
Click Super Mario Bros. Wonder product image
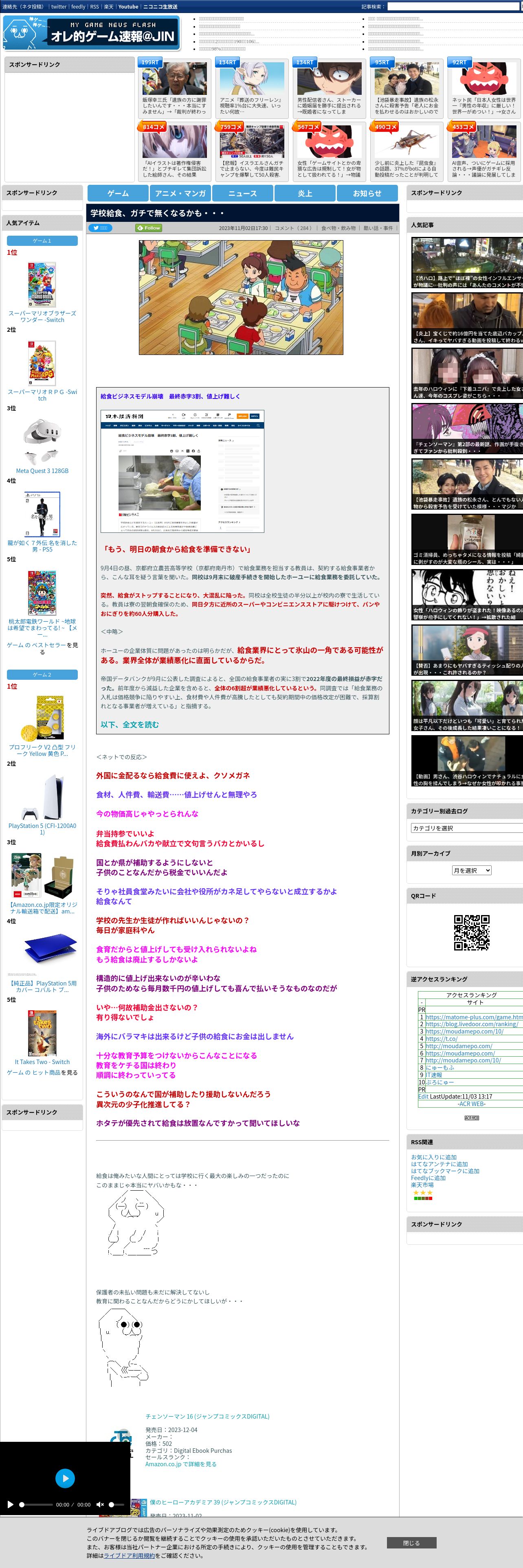pyautogui.click(x=42, y=284)
